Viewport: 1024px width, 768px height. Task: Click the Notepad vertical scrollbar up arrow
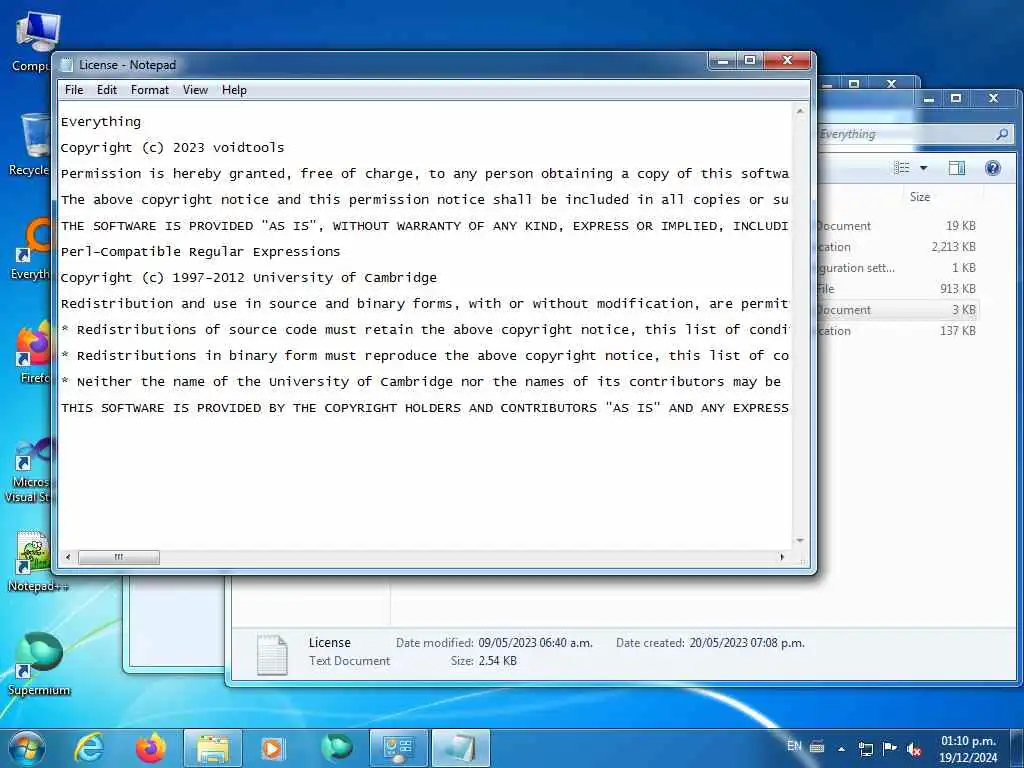tap(800, 112)
